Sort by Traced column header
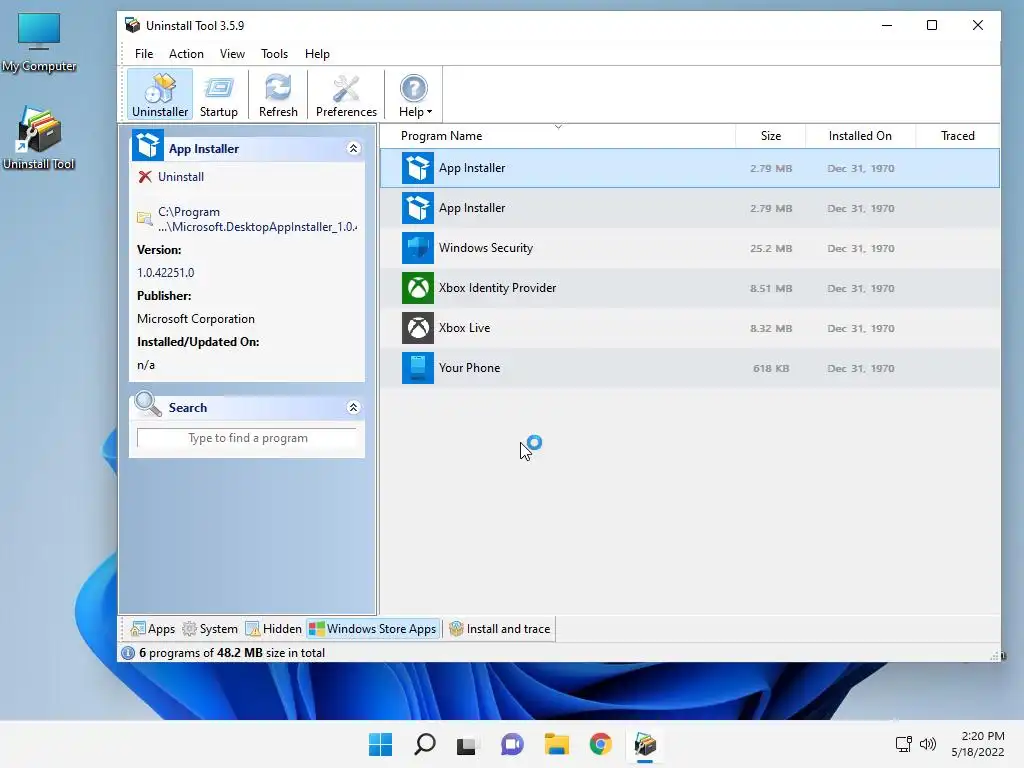This screenshot has height=768, width=1024. click(x=957, y=136)
